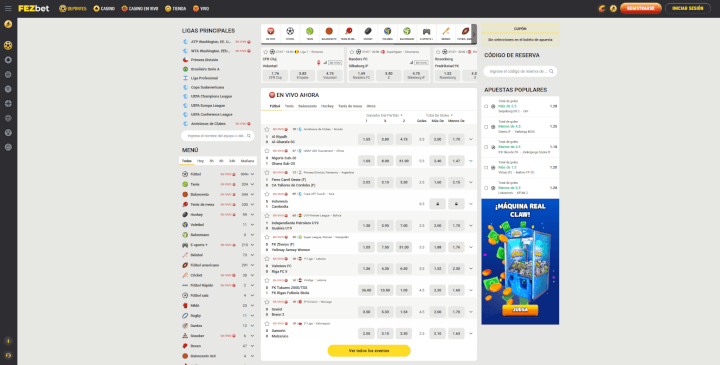The image size is (720, 365).
Task: Open the Máquina Real Claw promo banner
Action: pos(520,262)
